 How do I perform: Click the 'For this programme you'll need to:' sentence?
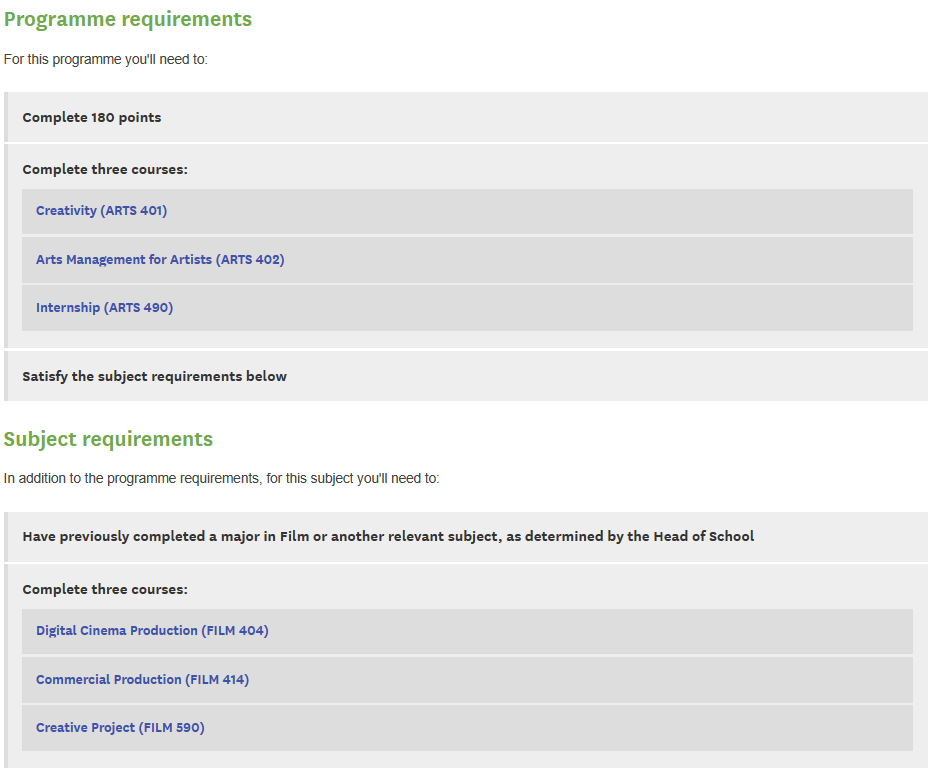coord(105,60)
